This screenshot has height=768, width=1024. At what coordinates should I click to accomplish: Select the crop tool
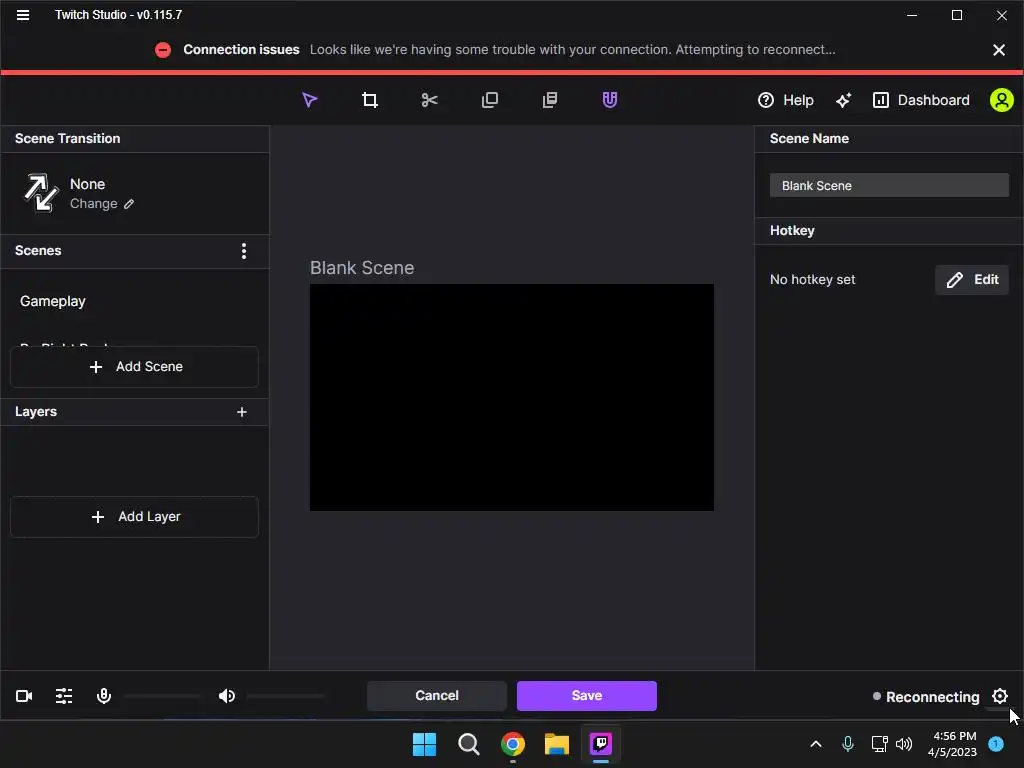370,100
